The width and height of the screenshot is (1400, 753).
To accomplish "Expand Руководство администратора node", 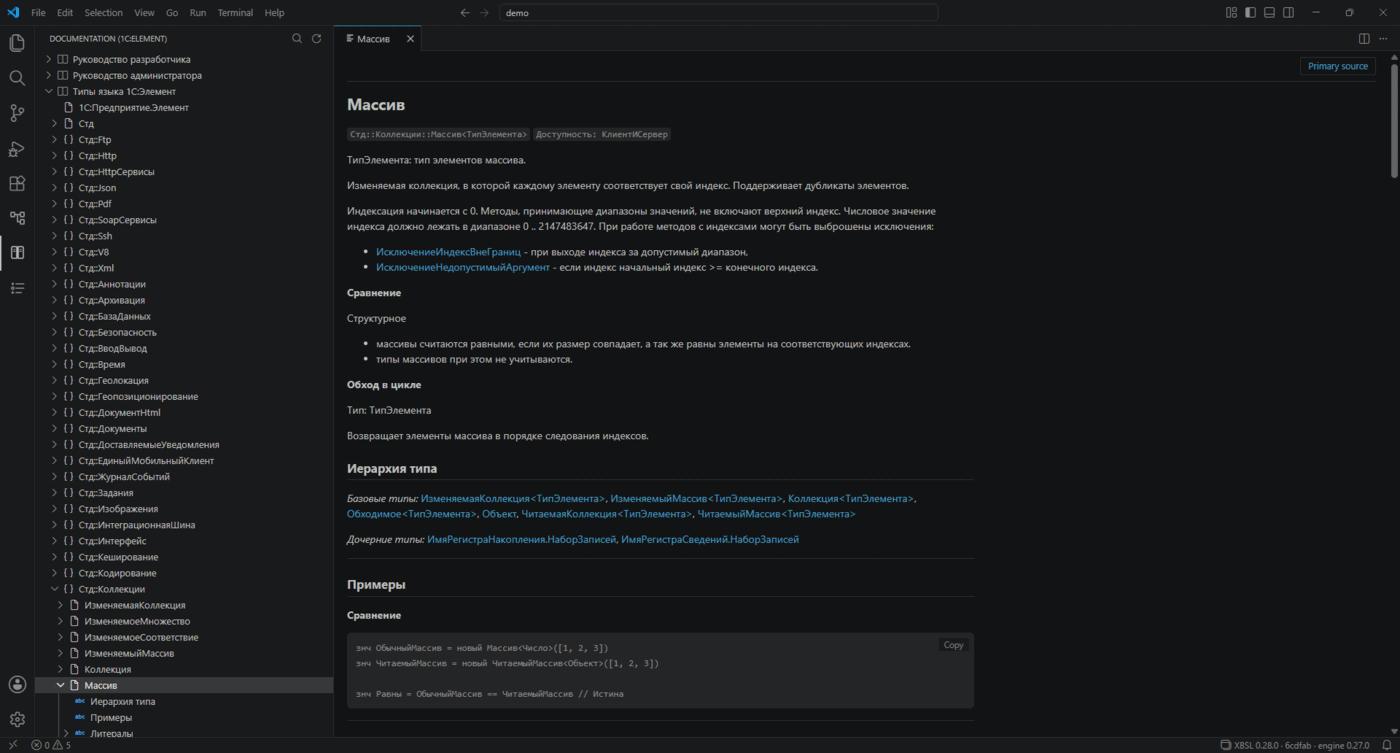I will [x=49, y=75].
